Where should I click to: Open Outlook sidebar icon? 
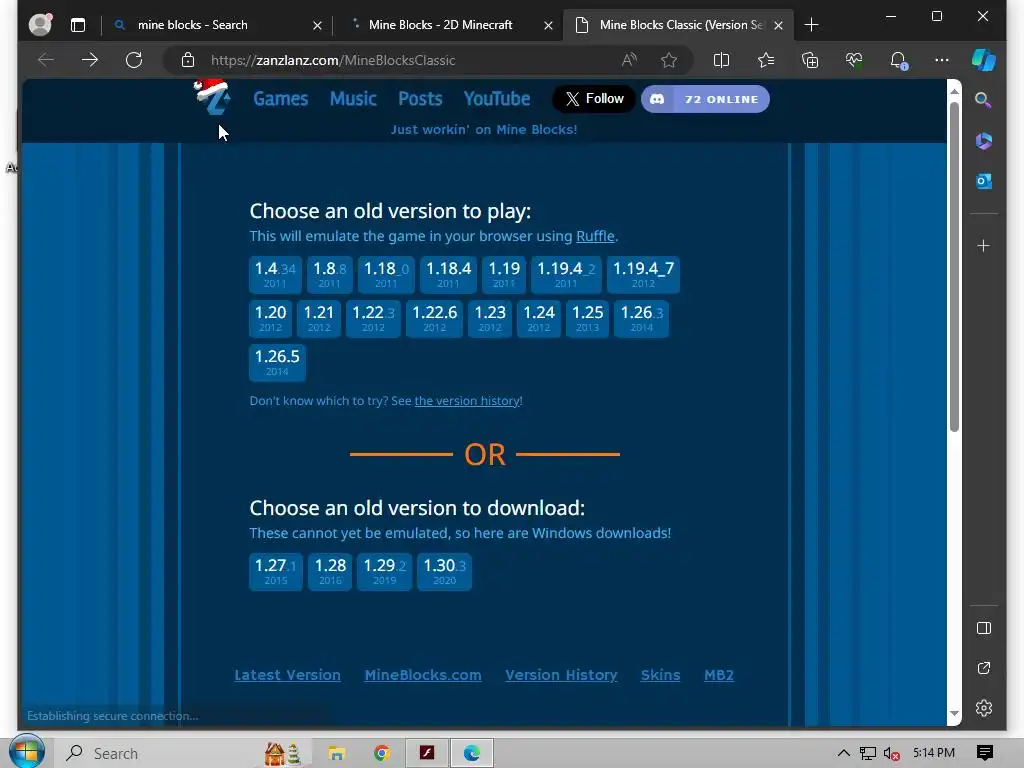(984, 181)
